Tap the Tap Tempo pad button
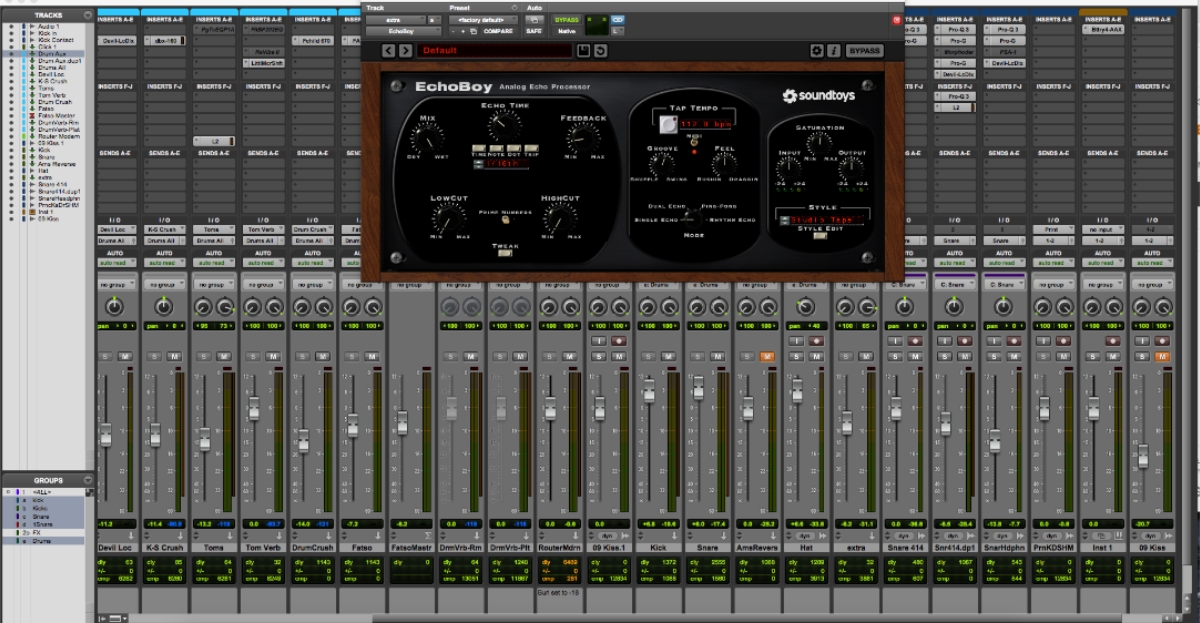 click(x=669, y=125)
